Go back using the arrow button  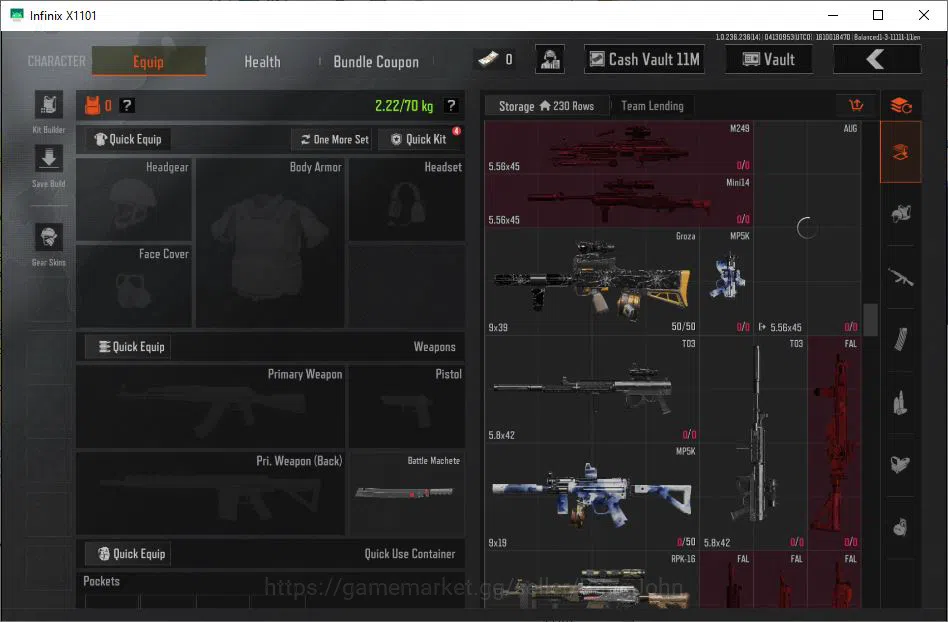(x=877, y=59)
